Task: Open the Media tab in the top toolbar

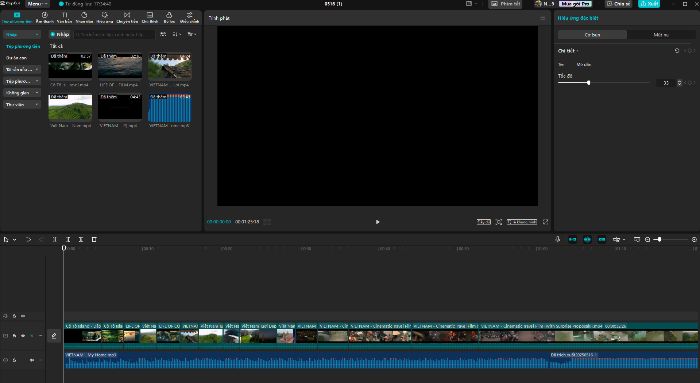Action: (x=17, y=17)
